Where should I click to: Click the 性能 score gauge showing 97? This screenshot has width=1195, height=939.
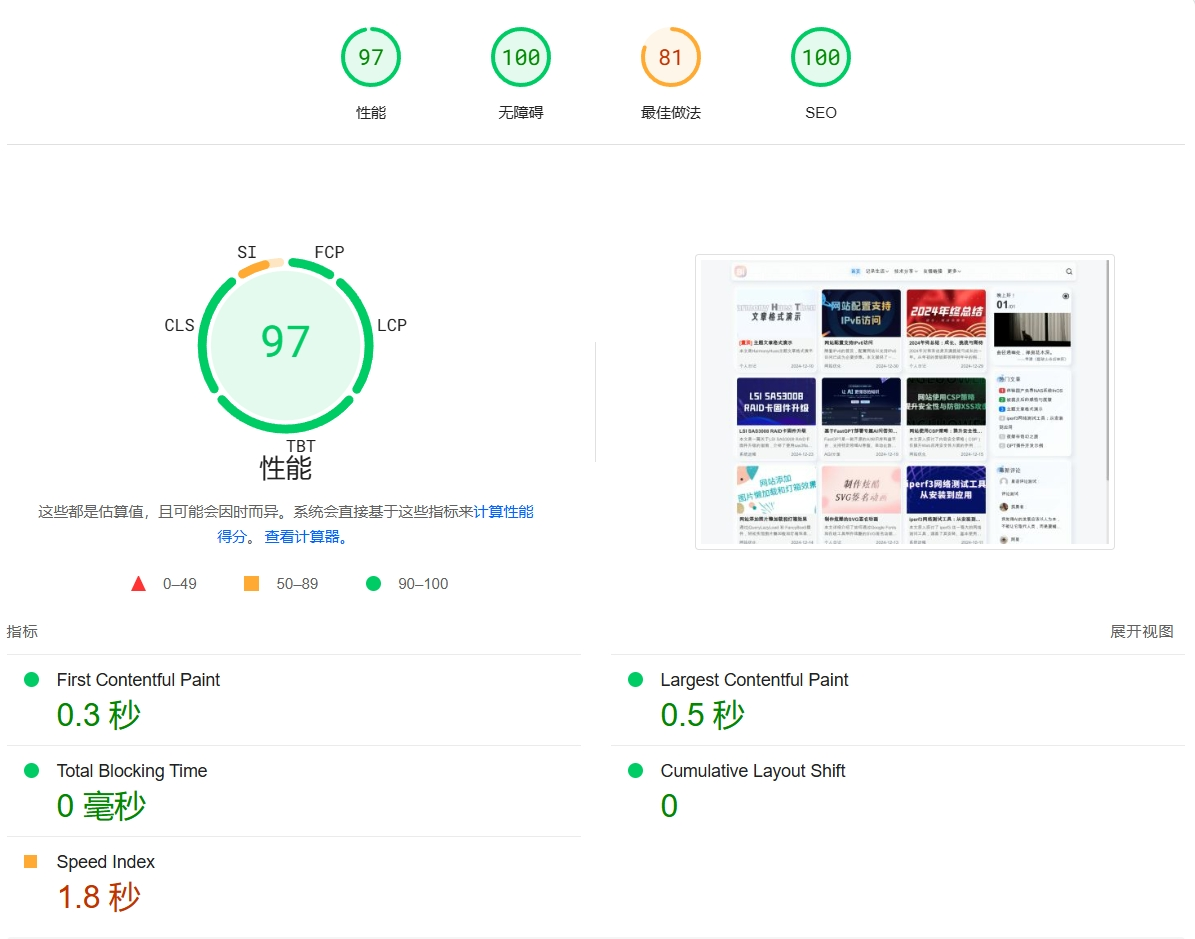point(370,57)
